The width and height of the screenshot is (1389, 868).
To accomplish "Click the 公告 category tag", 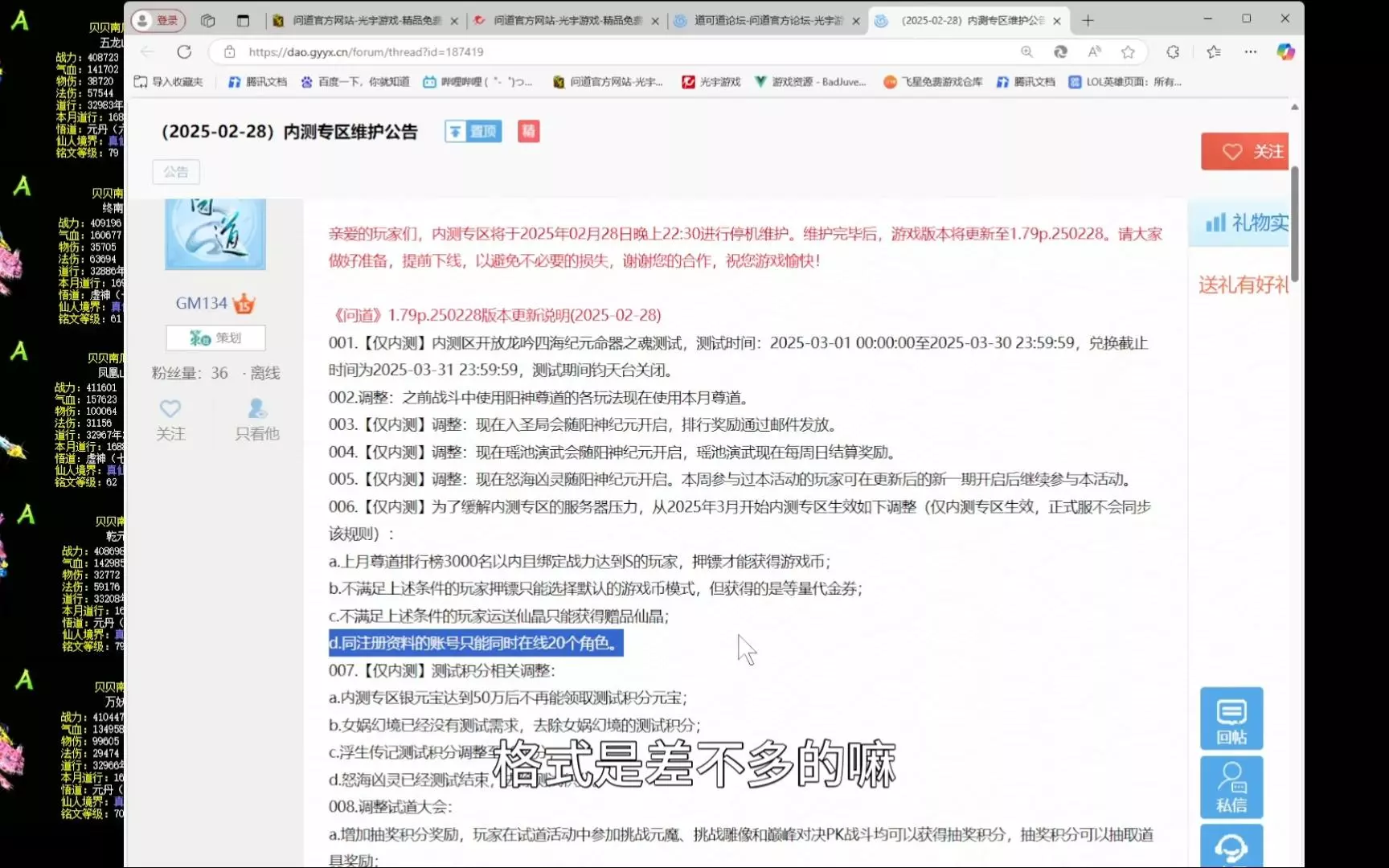I will 176,172.
